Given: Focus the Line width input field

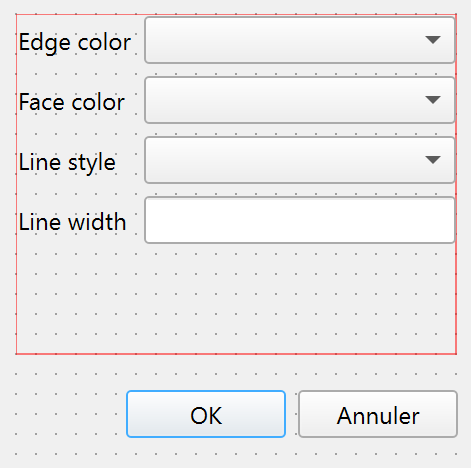Looking at the screenshot, I should coord(300,220).
